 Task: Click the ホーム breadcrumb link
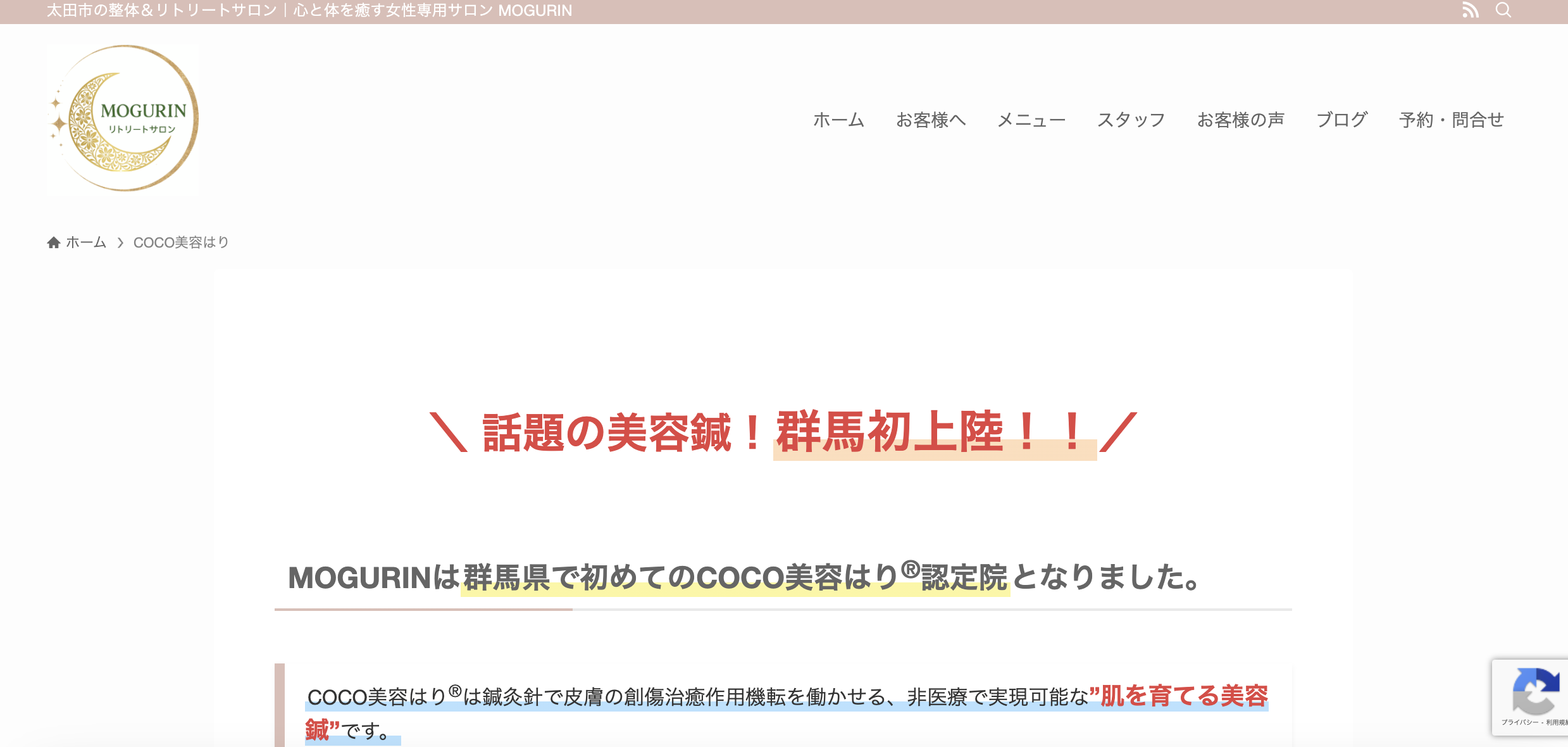[x=86, y=242]
